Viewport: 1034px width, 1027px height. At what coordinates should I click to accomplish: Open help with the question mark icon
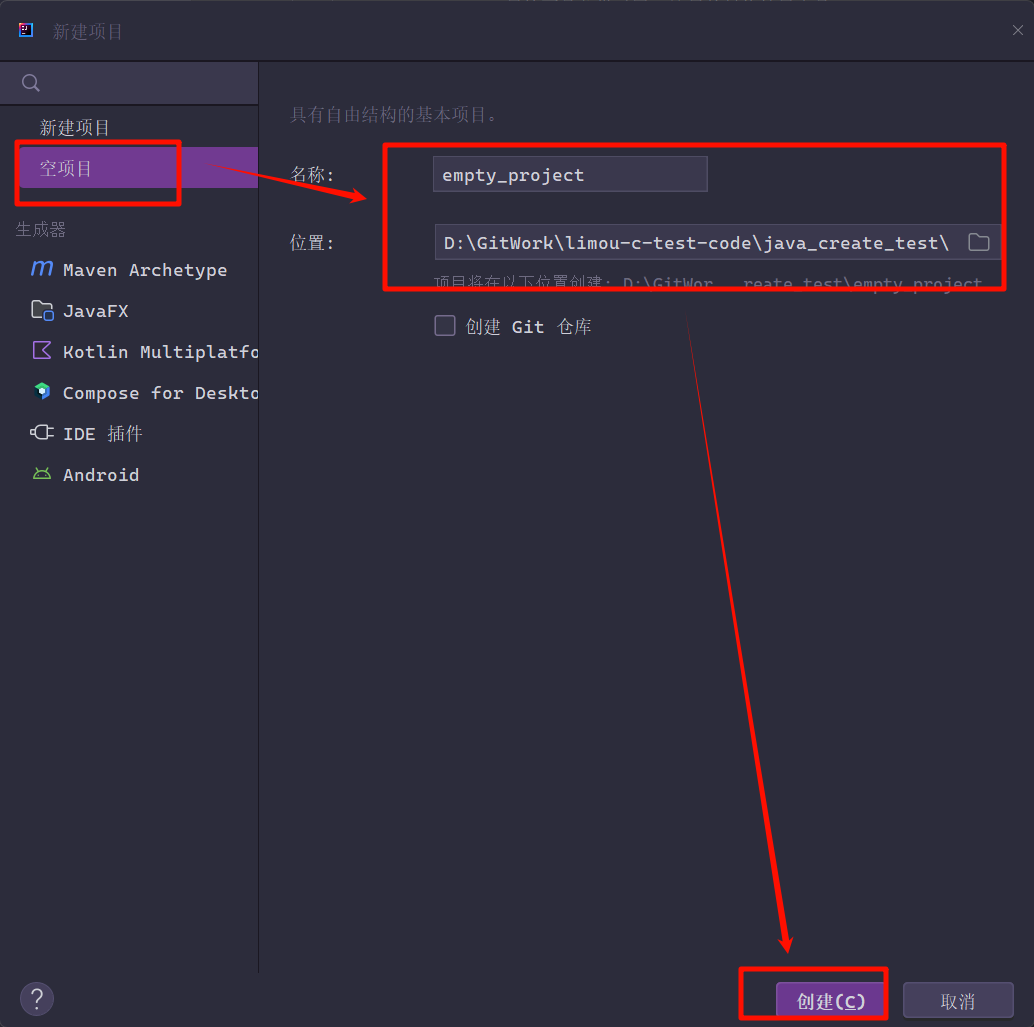click(x=36, y=998)
